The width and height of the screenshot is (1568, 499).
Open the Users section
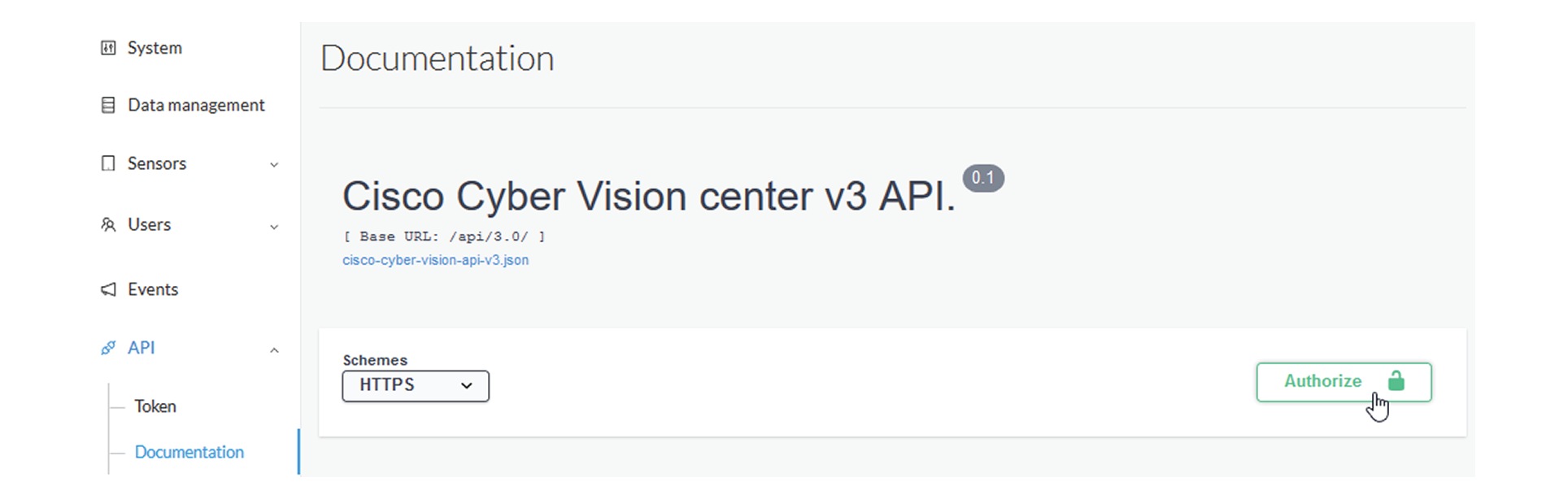[x=149, y=224]
